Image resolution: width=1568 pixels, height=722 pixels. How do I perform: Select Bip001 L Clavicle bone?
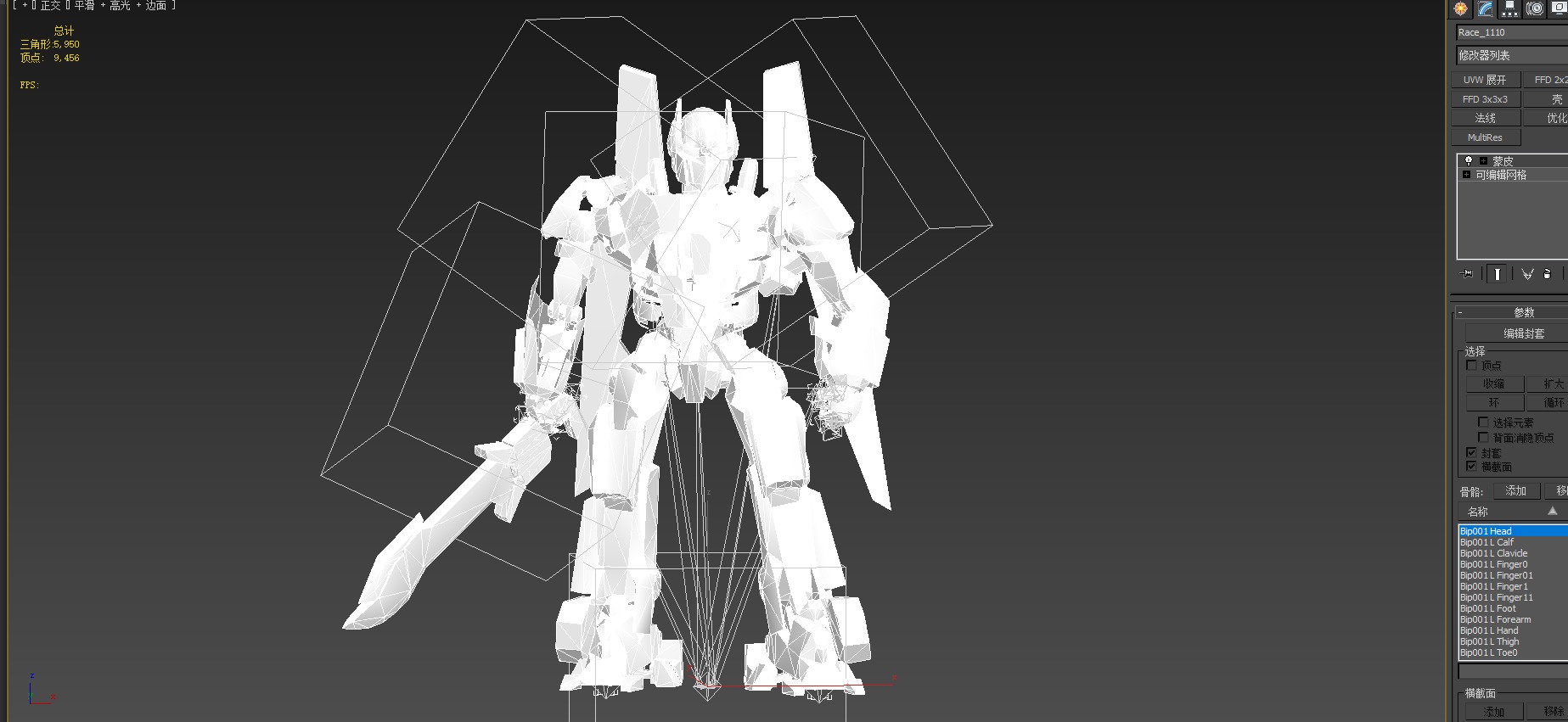[x=1513, y=553]
